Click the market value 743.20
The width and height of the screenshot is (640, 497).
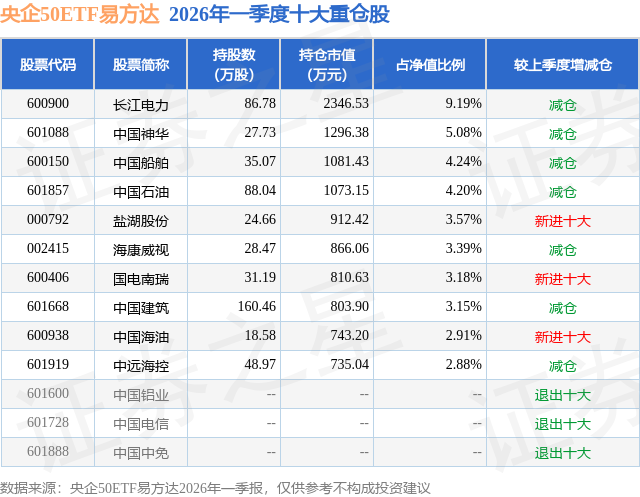(349, 335)
